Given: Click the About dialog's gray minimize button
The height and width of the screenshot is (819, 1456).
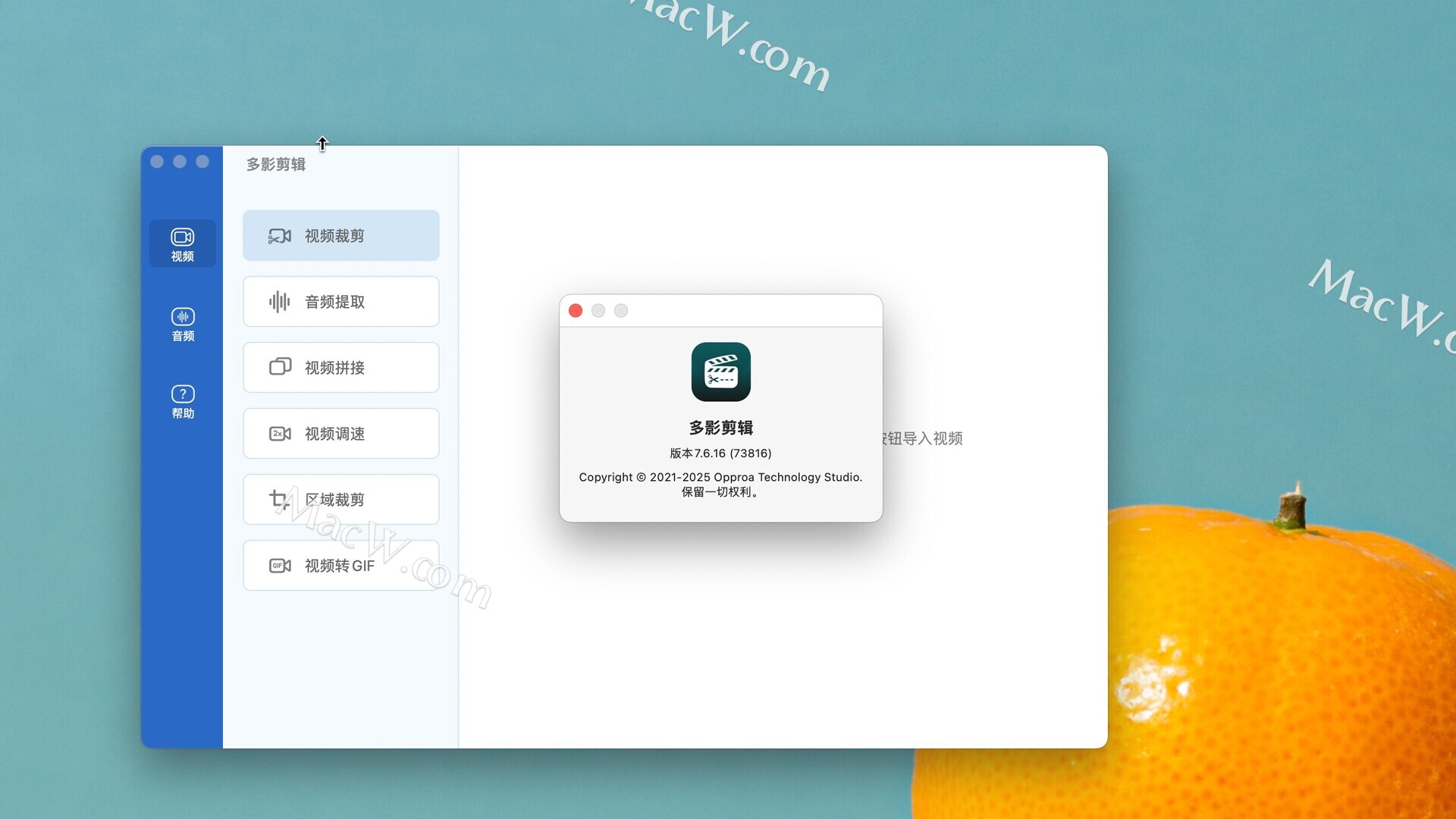Looking at the screenshot, I should tap(598, 311).
